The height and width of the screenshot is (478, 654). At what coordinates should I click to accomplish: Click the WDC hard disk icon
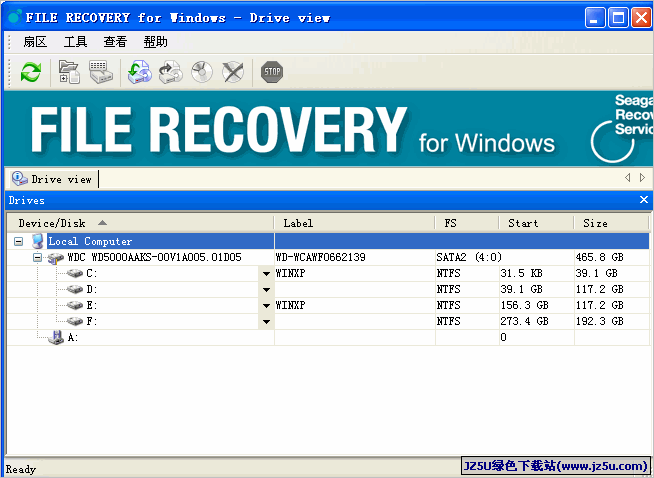pos(55,258)
